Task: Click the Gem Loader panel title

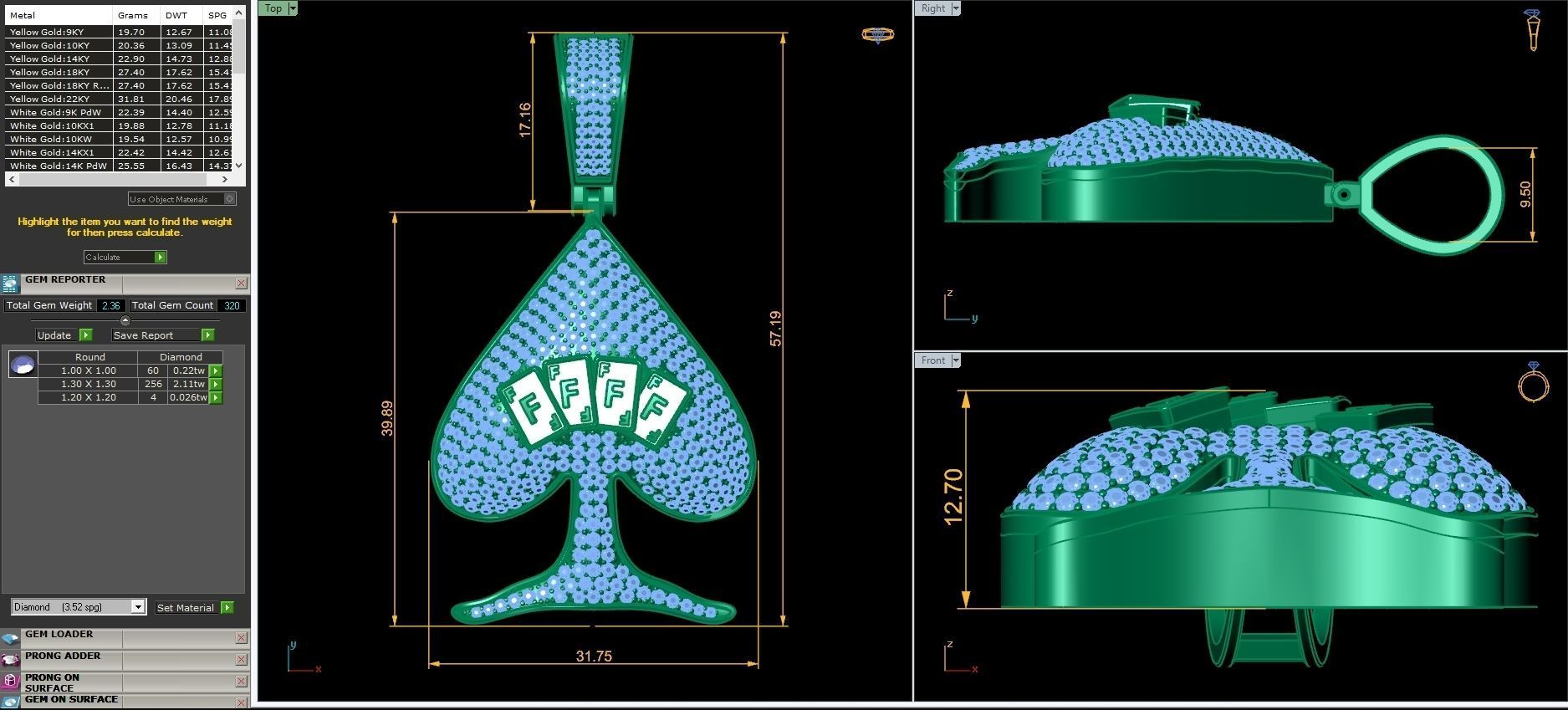Action: pos(59,634)
